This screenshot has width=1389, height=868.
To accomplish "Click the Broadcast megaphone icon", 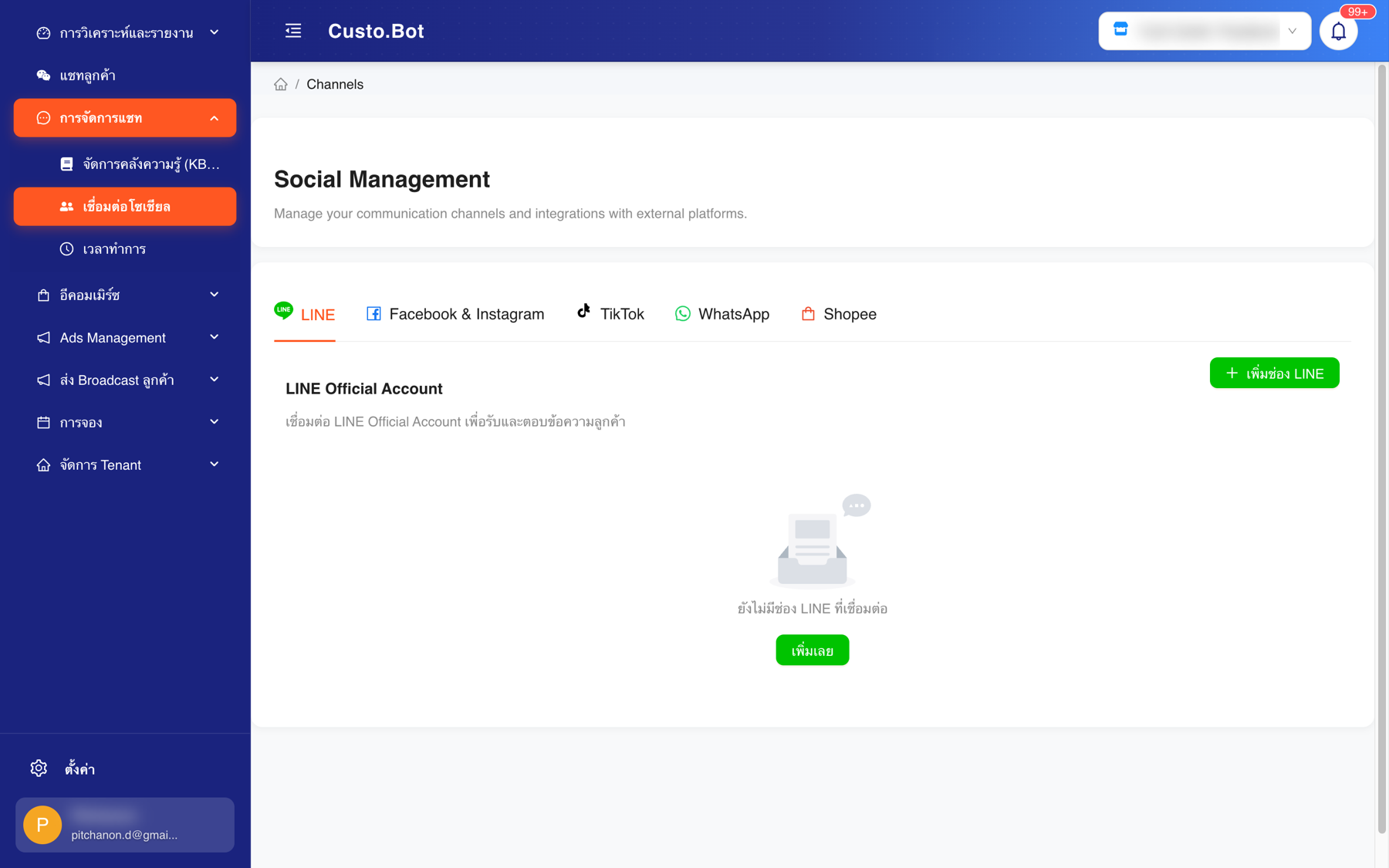I will click(x=43, y=380).
